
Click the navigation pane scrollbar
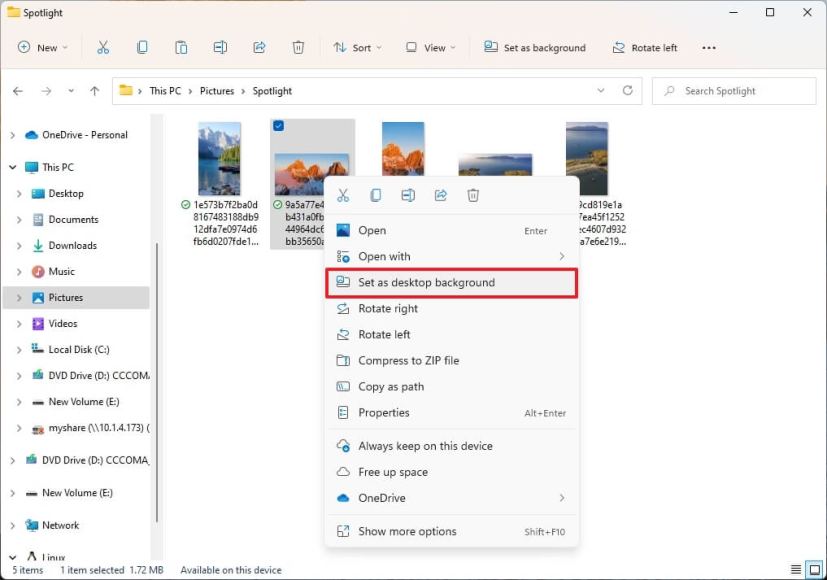pos(157,382)
